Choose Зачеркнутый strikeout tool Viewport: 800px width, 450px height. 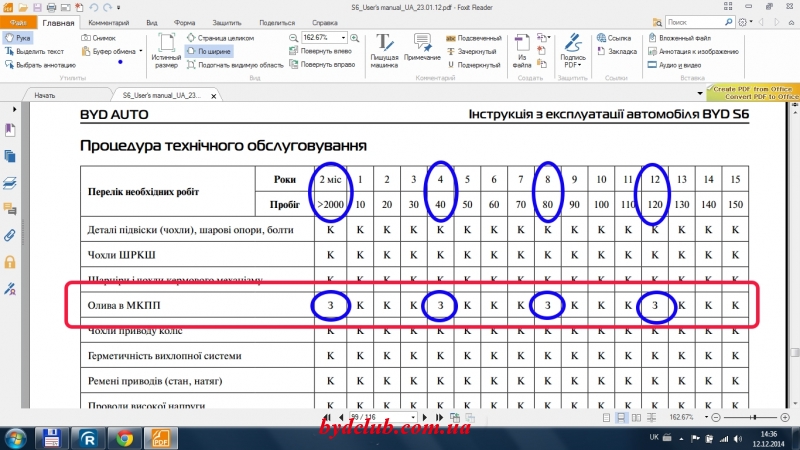point(471,52)
